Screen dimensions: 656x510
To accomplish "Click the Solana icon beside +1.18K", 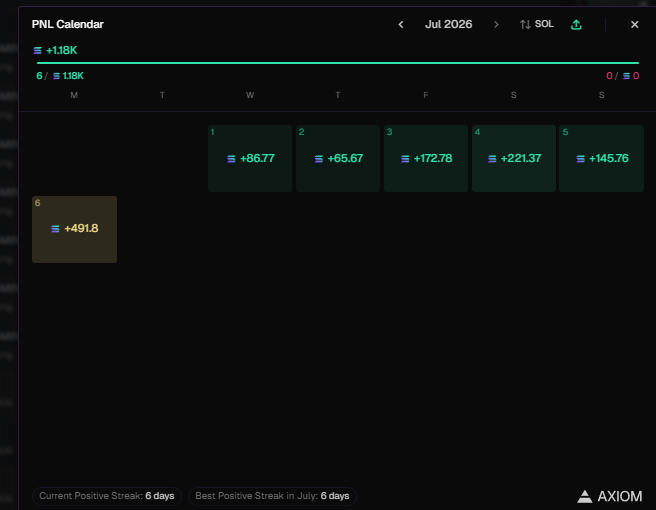I will [x=38, y=51].
